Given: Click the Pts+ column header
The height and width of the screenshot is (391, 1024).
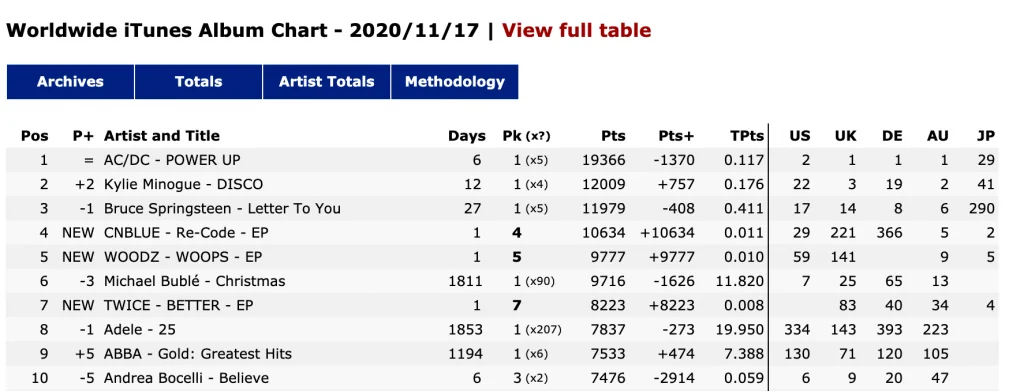Looking at the screenshot, I should (676, 136).
